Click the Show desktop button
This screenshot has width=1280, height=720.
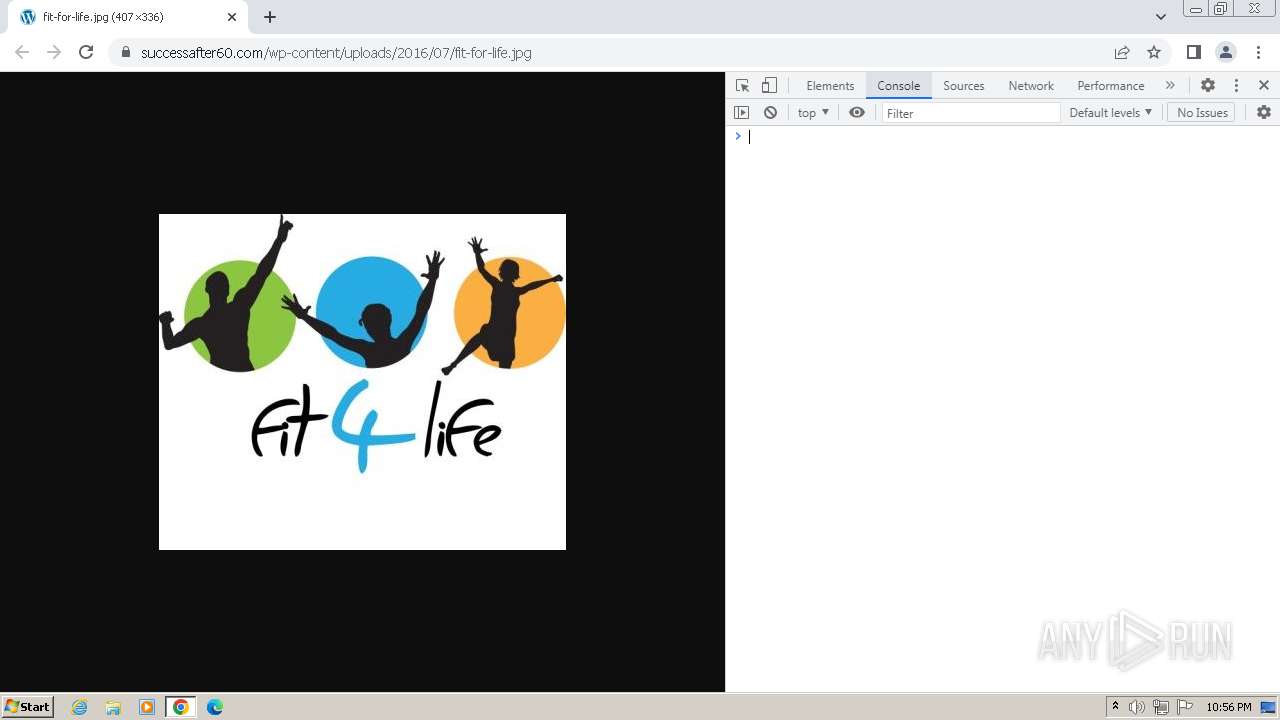[1269, 707]
